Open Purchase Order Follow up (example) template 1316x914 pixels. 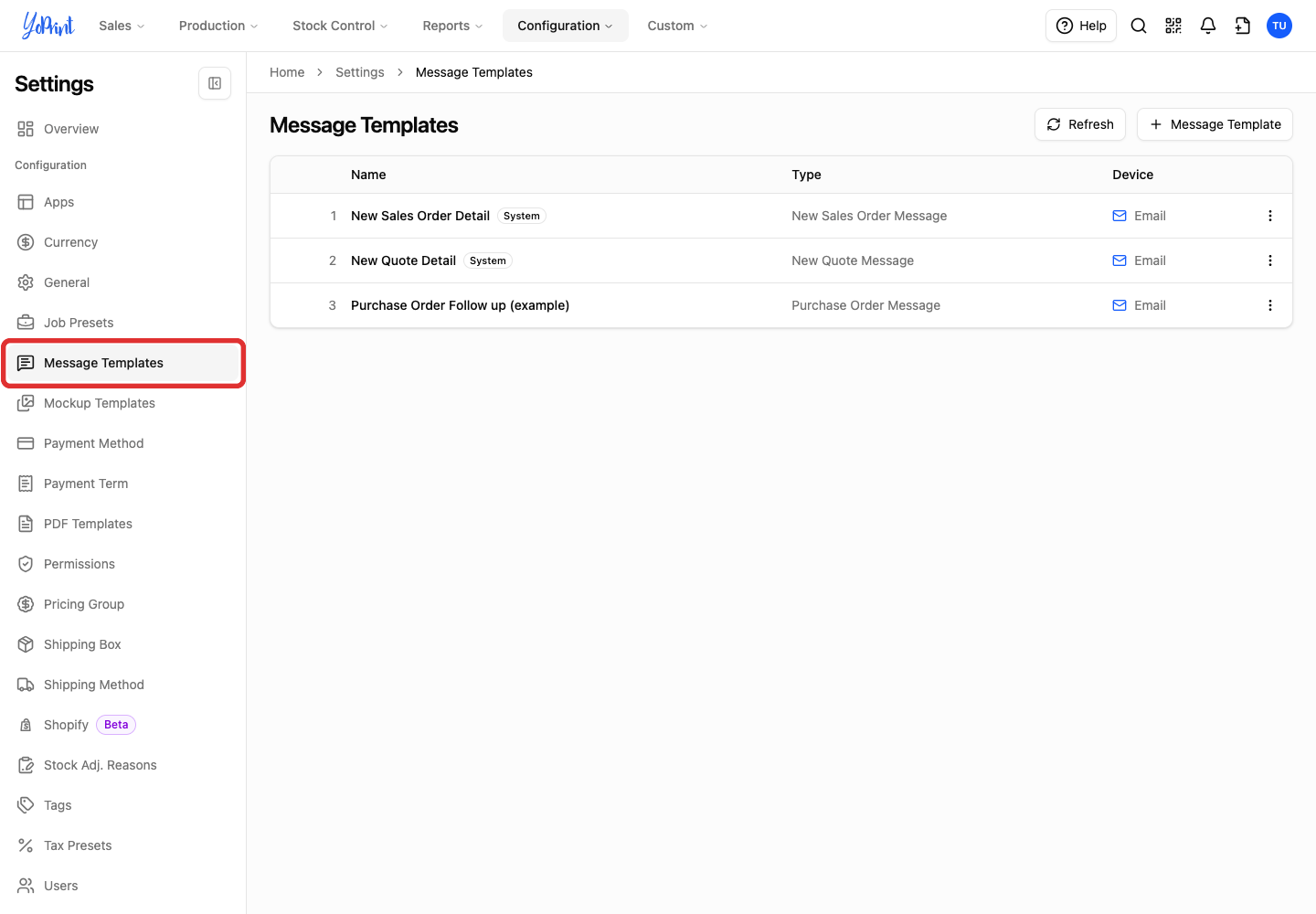pyautogui.click(x=460, y=305)
